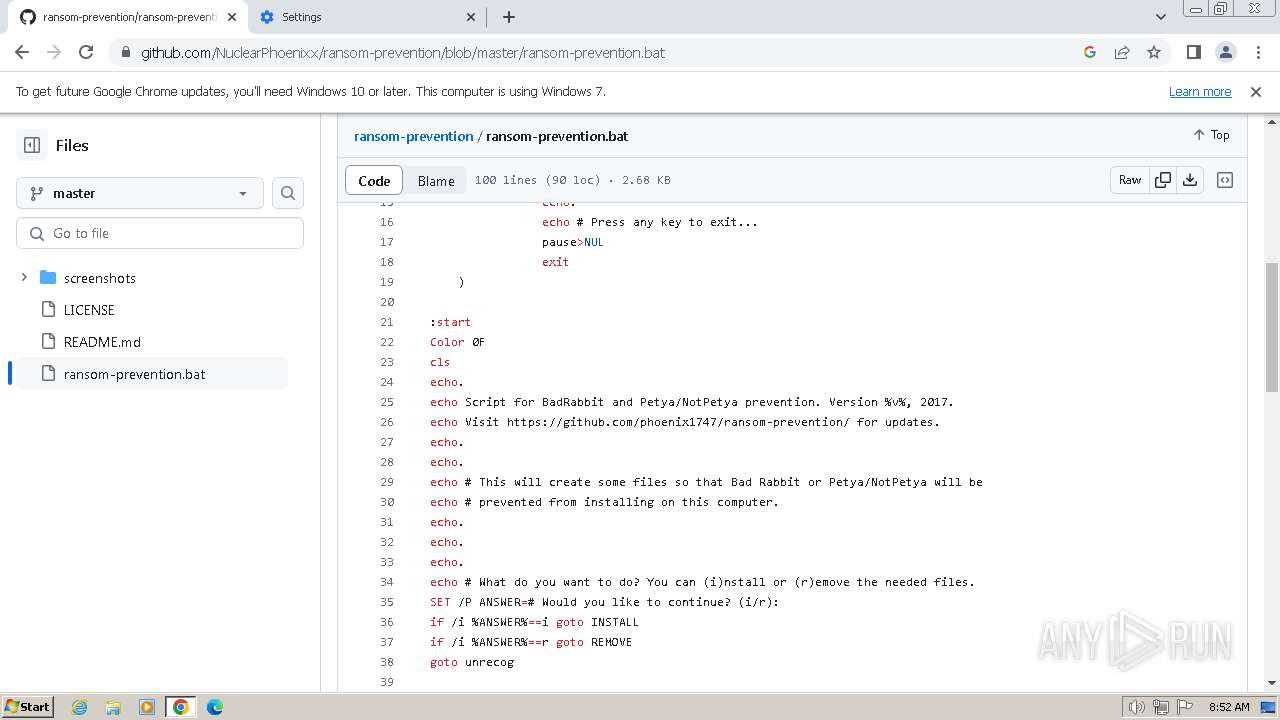This screenshot has width=1280, height=720.
Task: View site information via the lock icon
Action: (125, 53)
